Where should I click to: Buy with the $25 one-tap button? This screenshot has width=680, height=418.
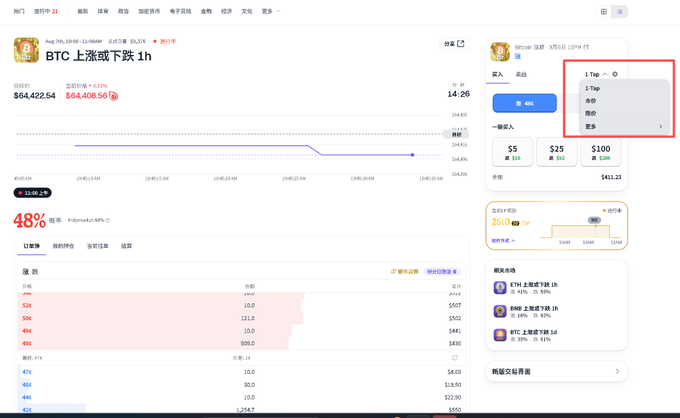pyautogui.click(x=556, y=152)
